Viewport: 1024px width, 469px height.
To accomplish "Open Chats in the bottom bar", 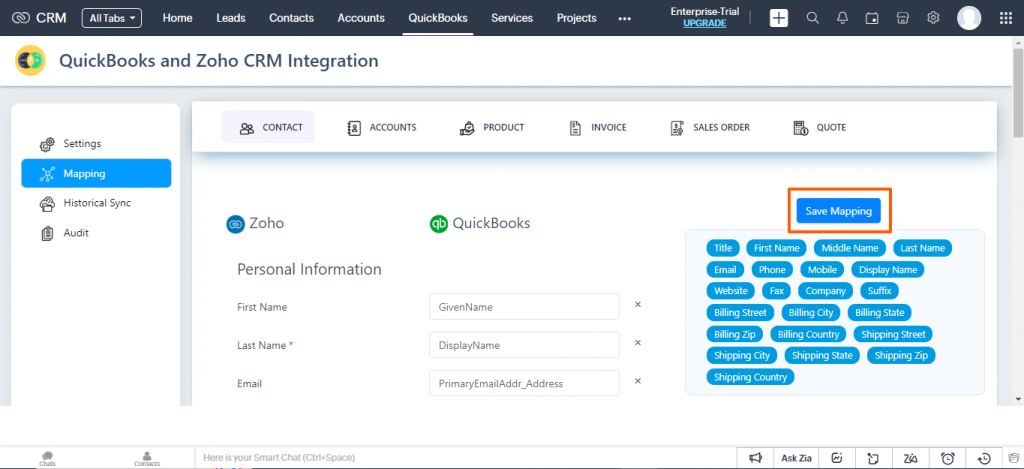I will [x=47, y=459].
